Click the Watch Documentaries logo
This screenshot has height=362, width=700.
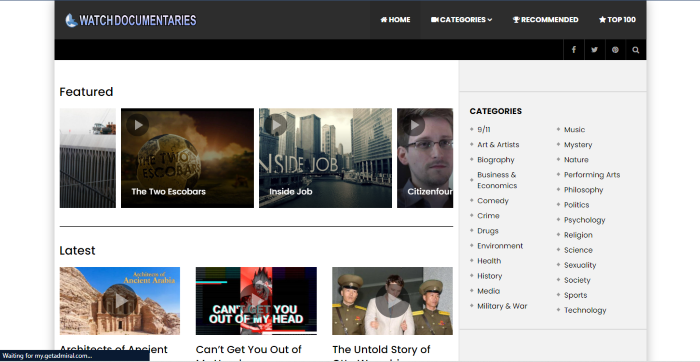[x=131, y=20]
